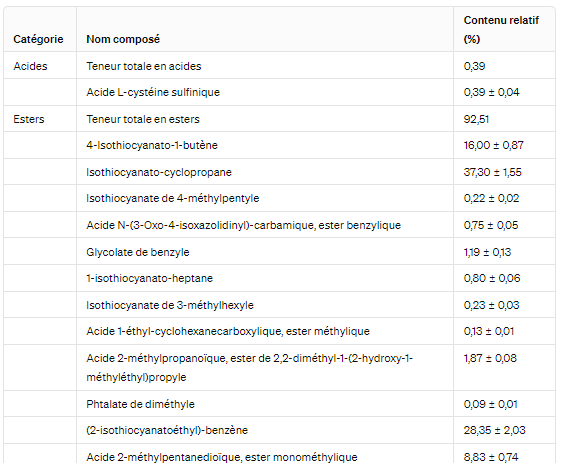Select the Esters category cell

point(29,119)
